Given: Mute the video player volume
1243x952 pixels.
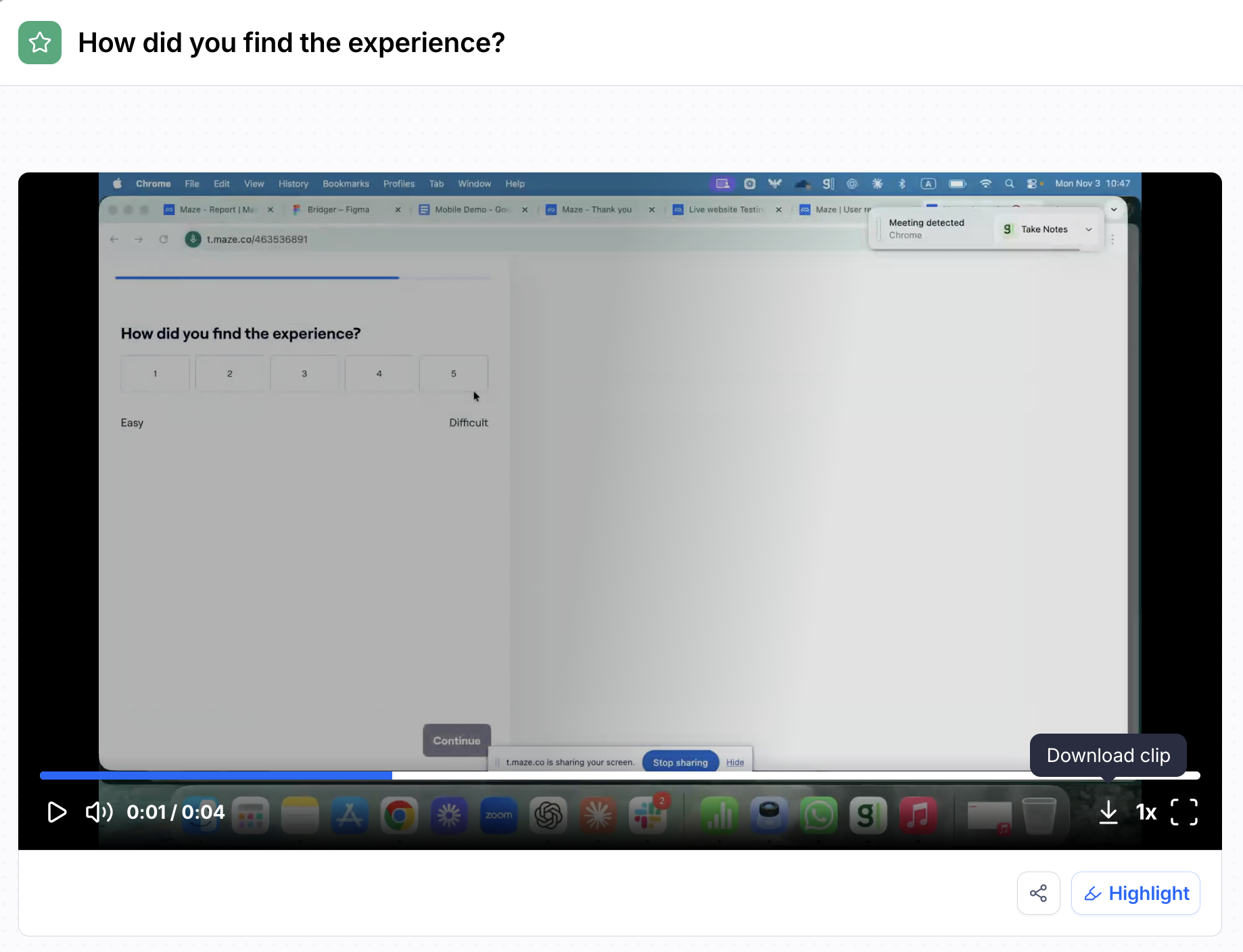Looking at the screenshot, I should 99,812.
